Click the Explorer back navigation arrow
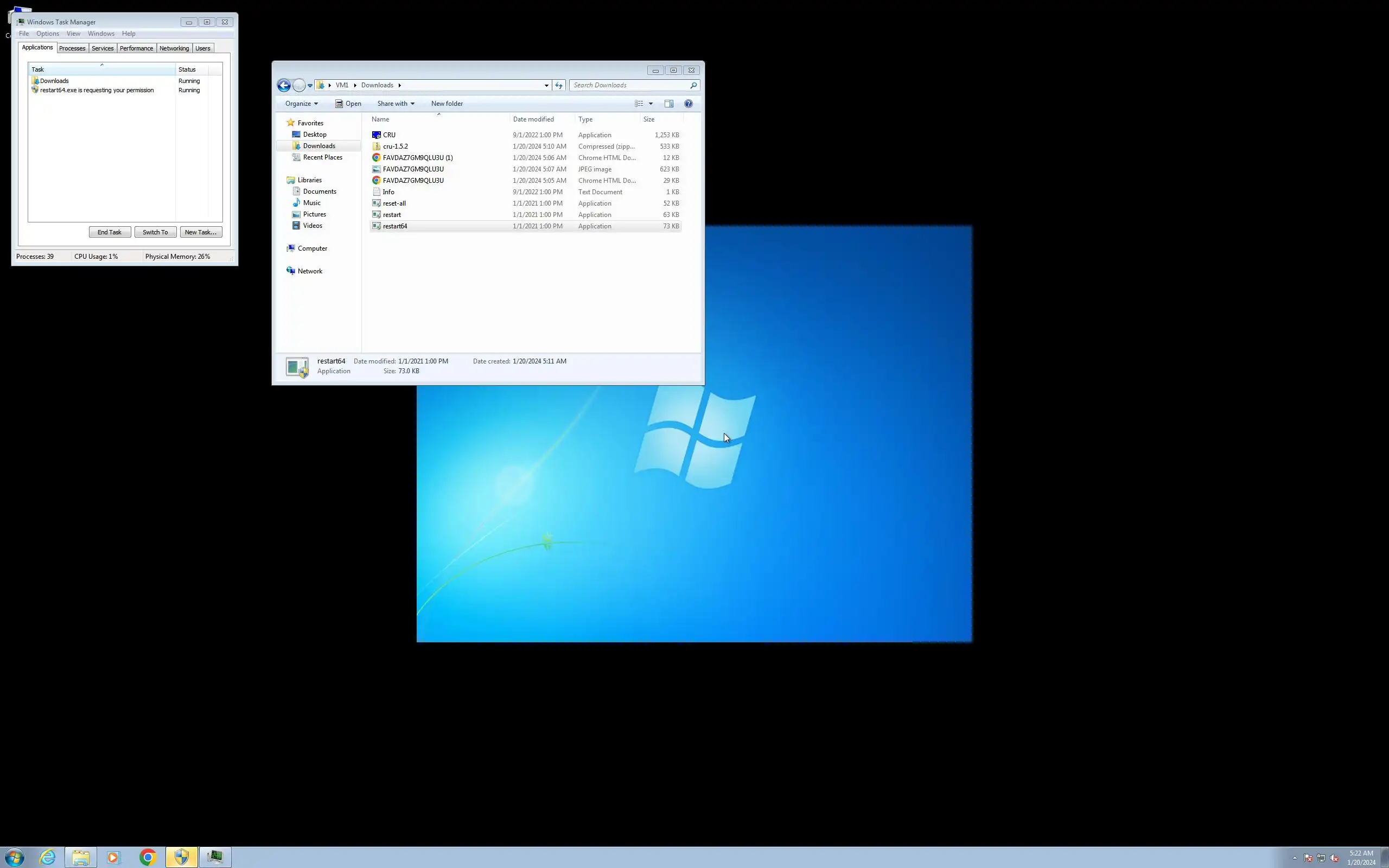1389x868 pixels. coord(284,86)
